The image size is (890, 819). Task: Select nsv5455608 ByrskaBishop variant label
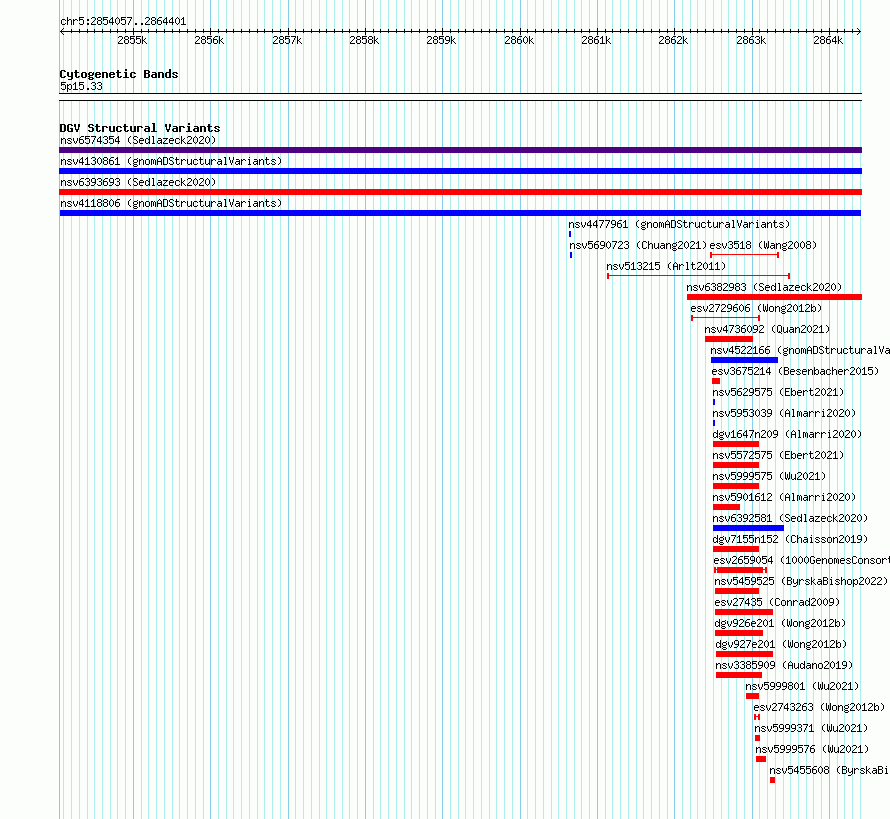[829, 770]
